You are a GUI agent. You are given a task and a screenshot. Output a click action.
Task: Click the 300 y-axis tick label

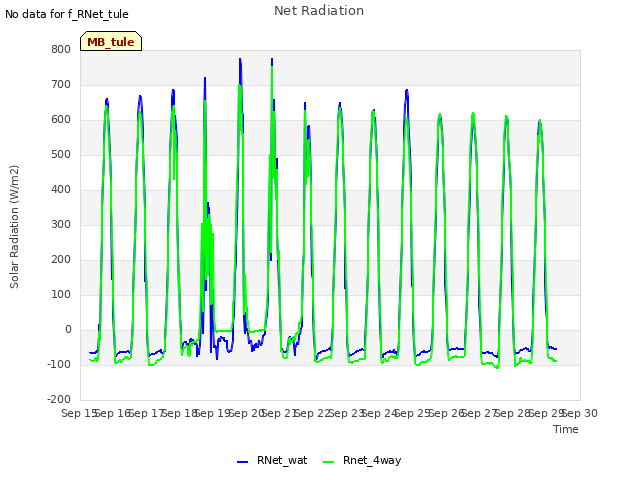coord(61,224)
